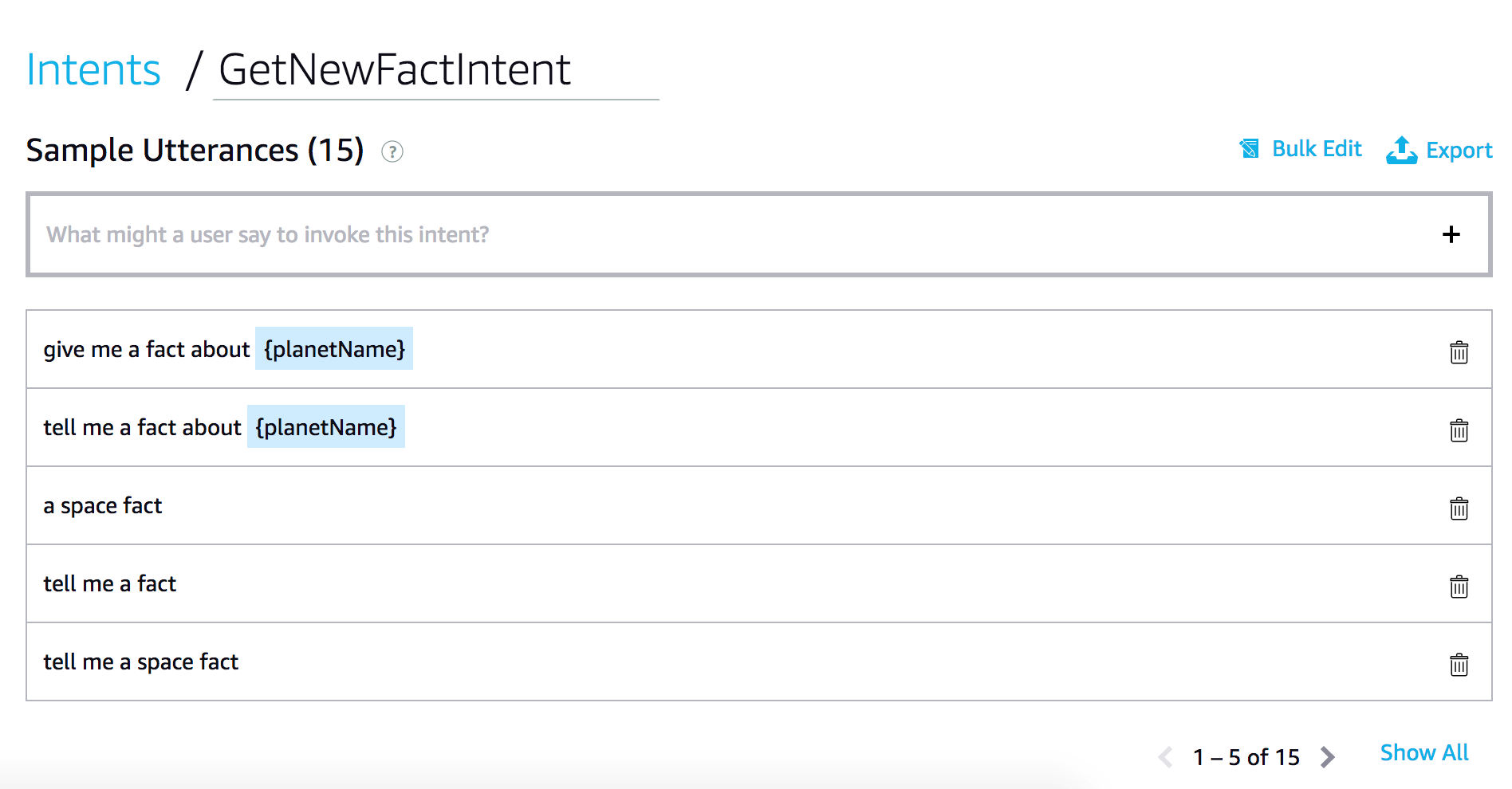Delete the "tell me a fact about" utterance

(1459, 430)
